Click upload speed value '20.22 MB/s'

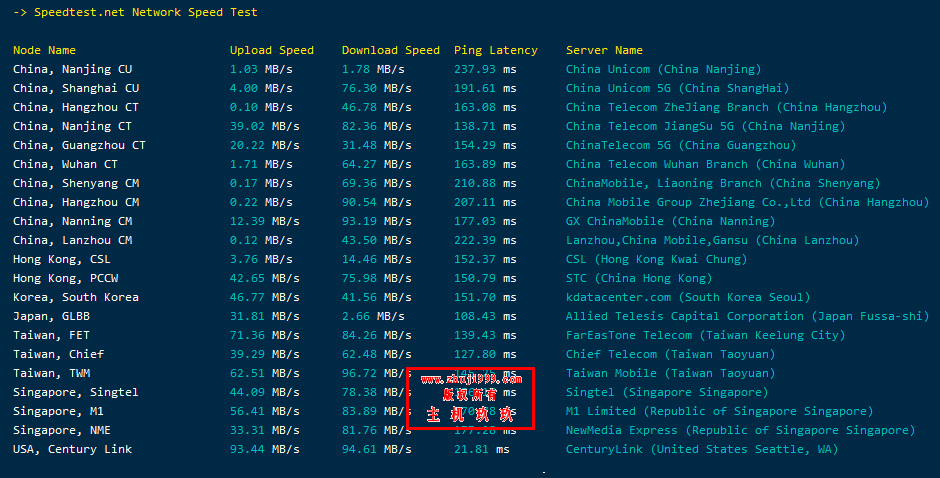click(265, 146)
